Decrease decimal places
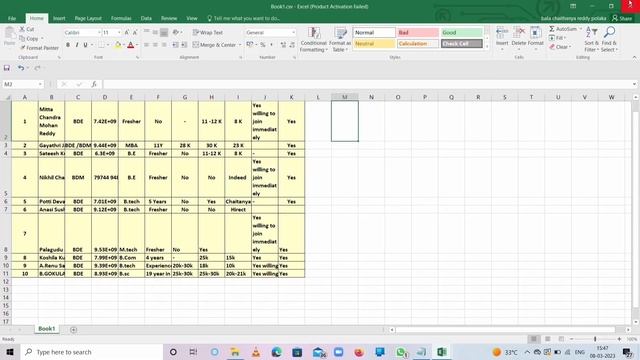The width and height of the screenshot is (640, 360). [292, 45]
